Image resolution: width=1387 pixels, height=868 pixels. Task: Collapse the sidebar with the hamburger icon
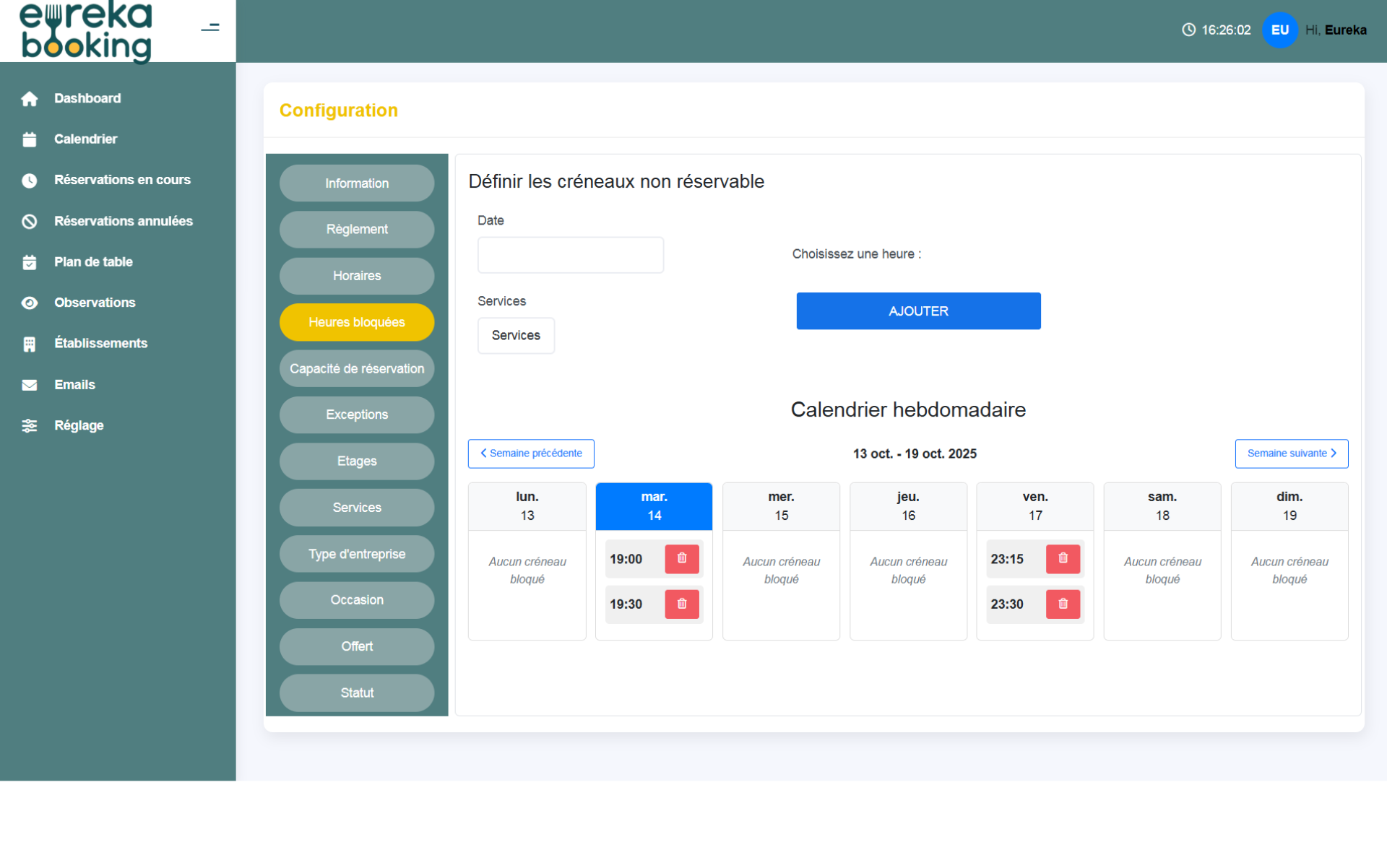pyautogui.click(x=209, y=27)
